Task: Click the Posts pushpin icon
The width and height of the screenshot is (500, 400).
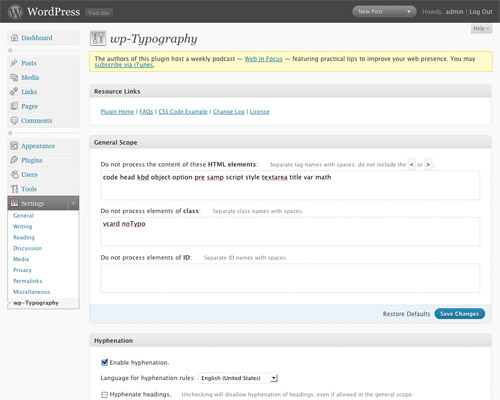Action: click(x=14, y=63)
